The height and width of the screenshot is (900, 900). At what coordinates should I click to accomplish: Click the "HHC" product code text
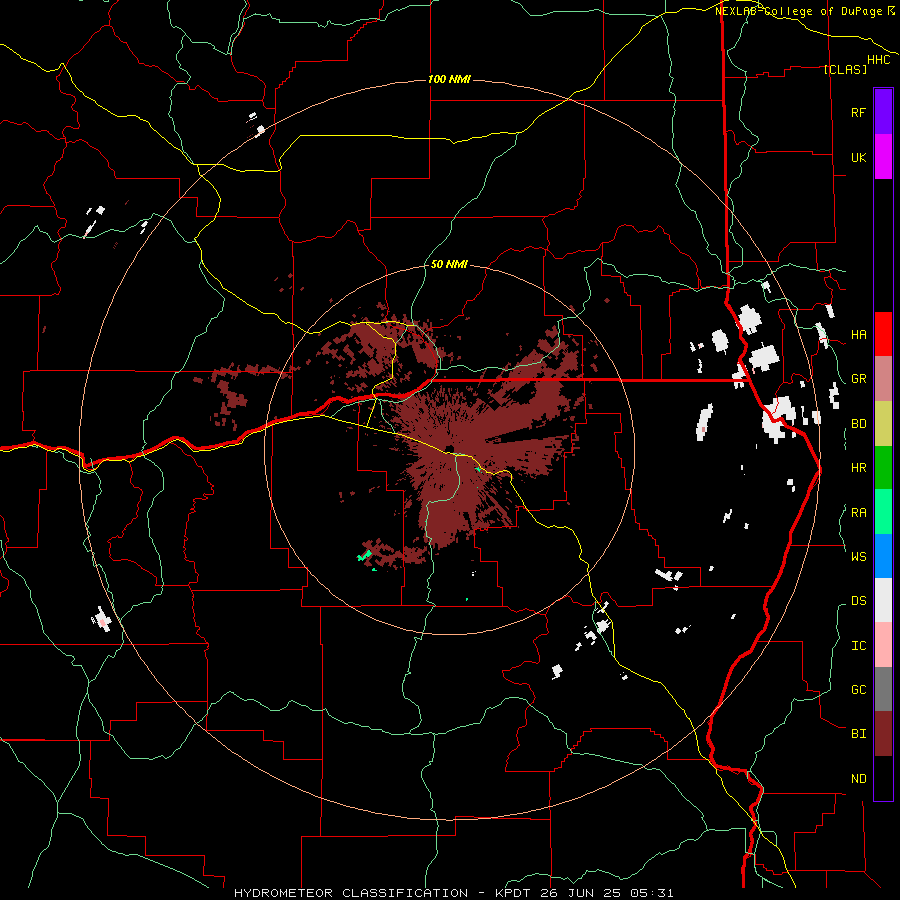[878, 60]
